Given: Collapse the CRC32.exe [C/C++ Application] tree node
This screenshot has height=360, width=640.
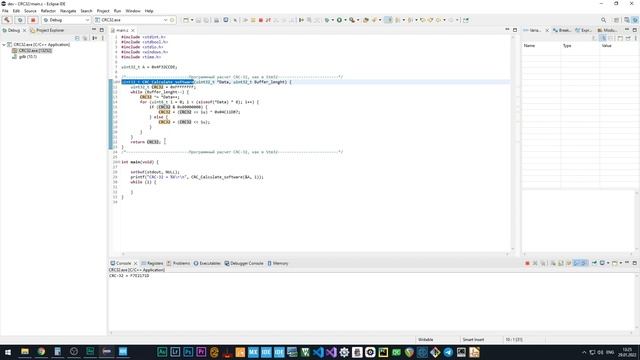Looking at the screenshot, I should (x=4, y=44).
